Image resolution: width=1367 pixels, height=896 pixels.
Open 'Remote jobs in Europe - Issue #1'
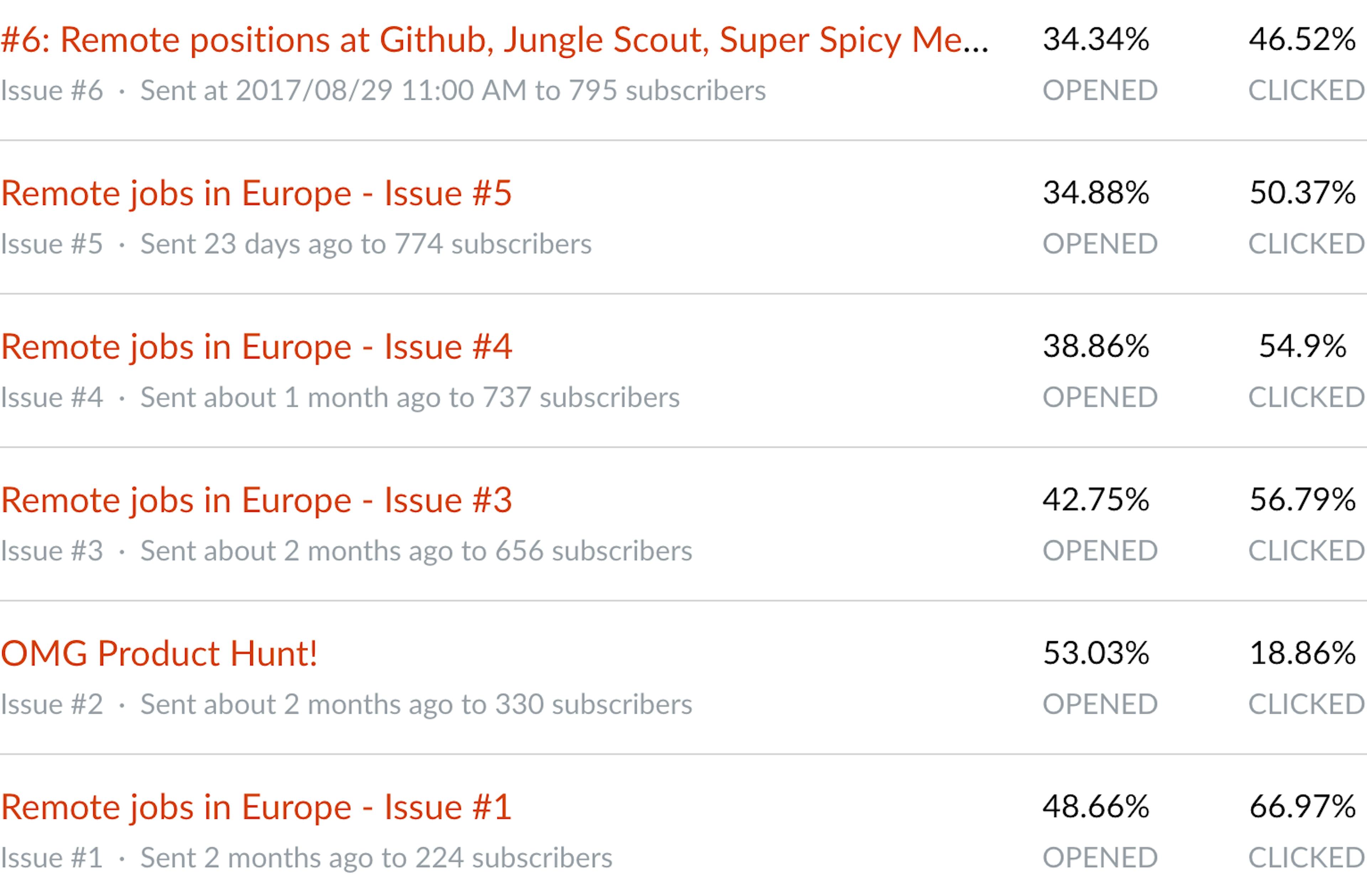(x=256, y=807)
